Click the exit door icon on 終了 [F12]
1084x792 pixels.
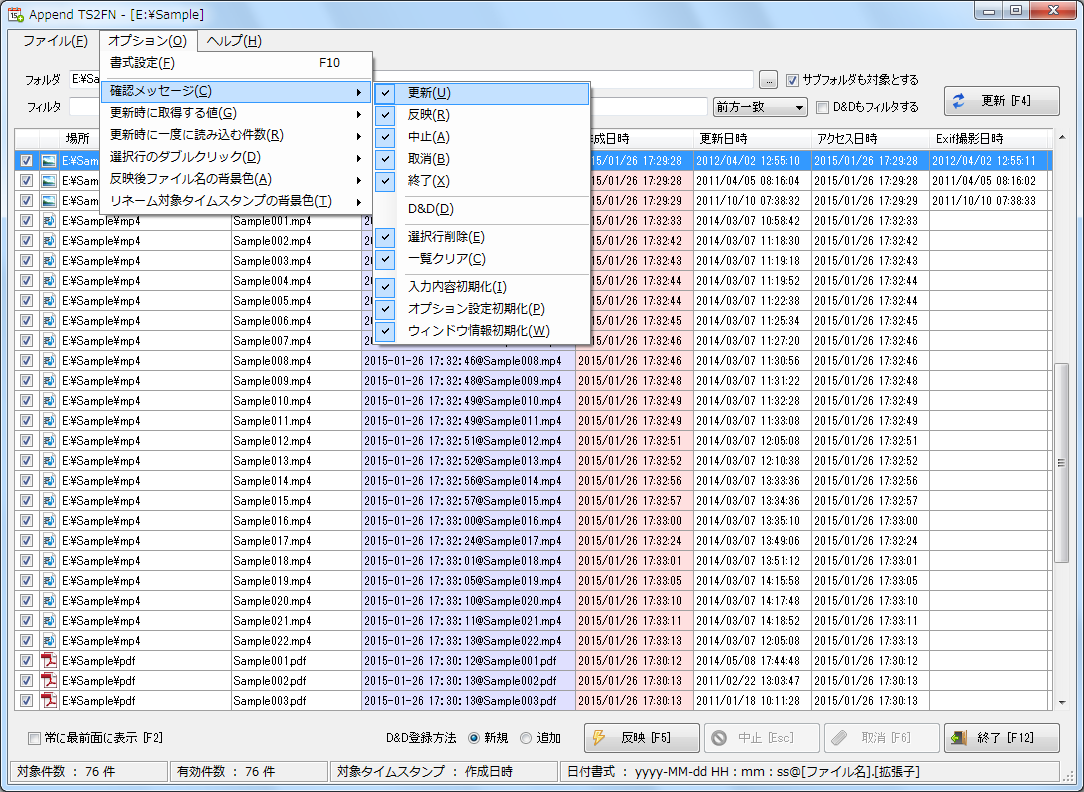point(959,738)
